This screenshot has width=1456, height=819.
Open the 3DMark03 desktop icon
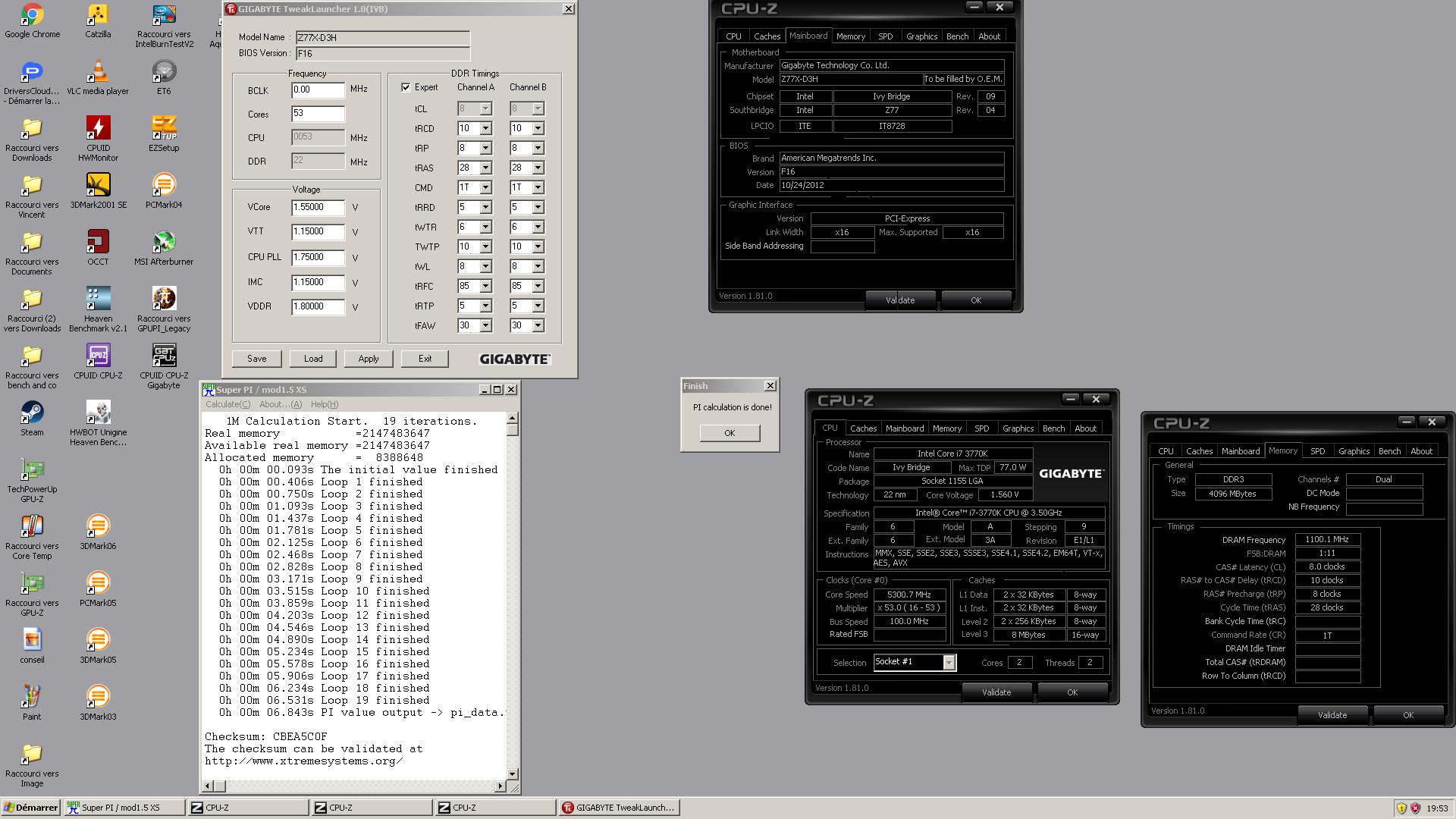pos(98,703)
